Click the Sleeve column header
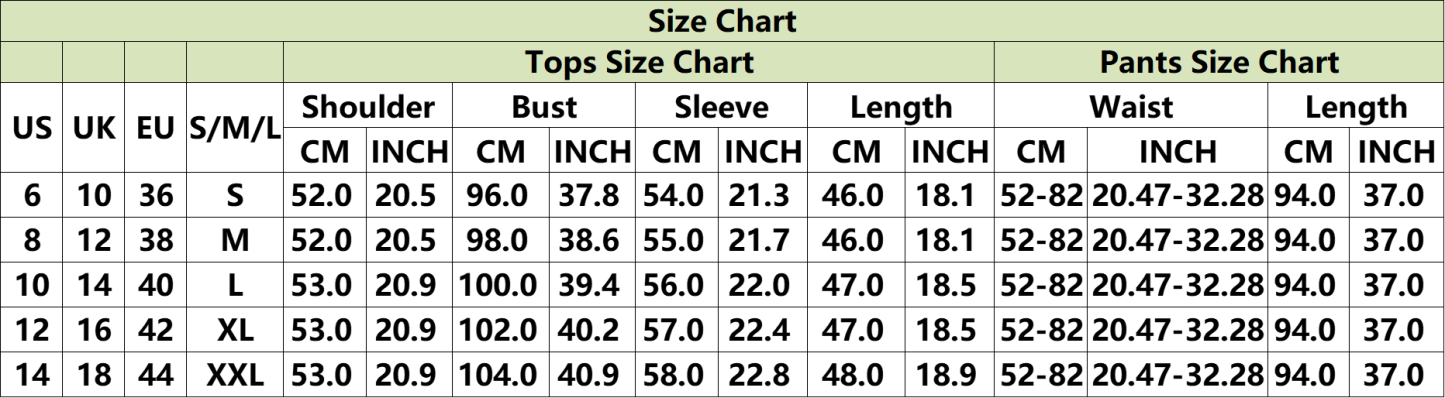This screenshot has height=398, width=1445. pos(721,106)
